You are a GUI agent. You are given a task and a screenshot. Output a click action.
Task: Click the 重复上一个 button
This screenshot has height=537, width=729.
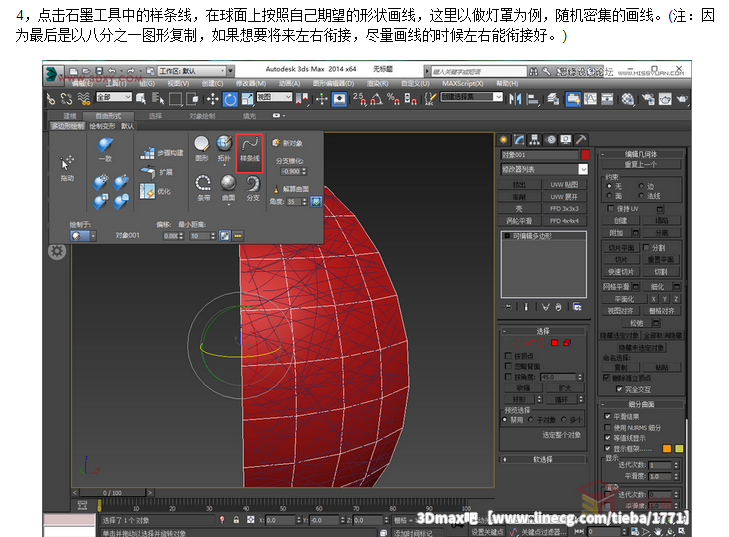click(x=640, y=165)
